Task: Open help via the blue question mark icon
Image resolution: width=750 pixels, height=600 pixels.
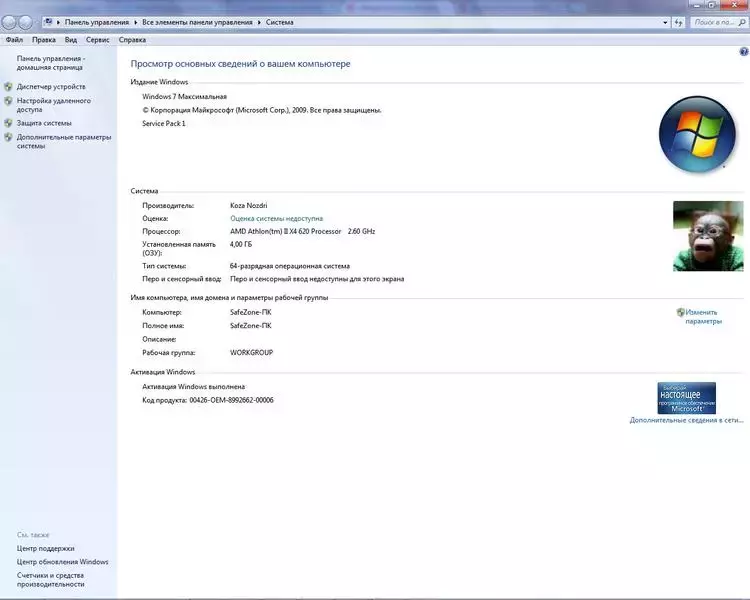Action: click(x=744, y=51)
